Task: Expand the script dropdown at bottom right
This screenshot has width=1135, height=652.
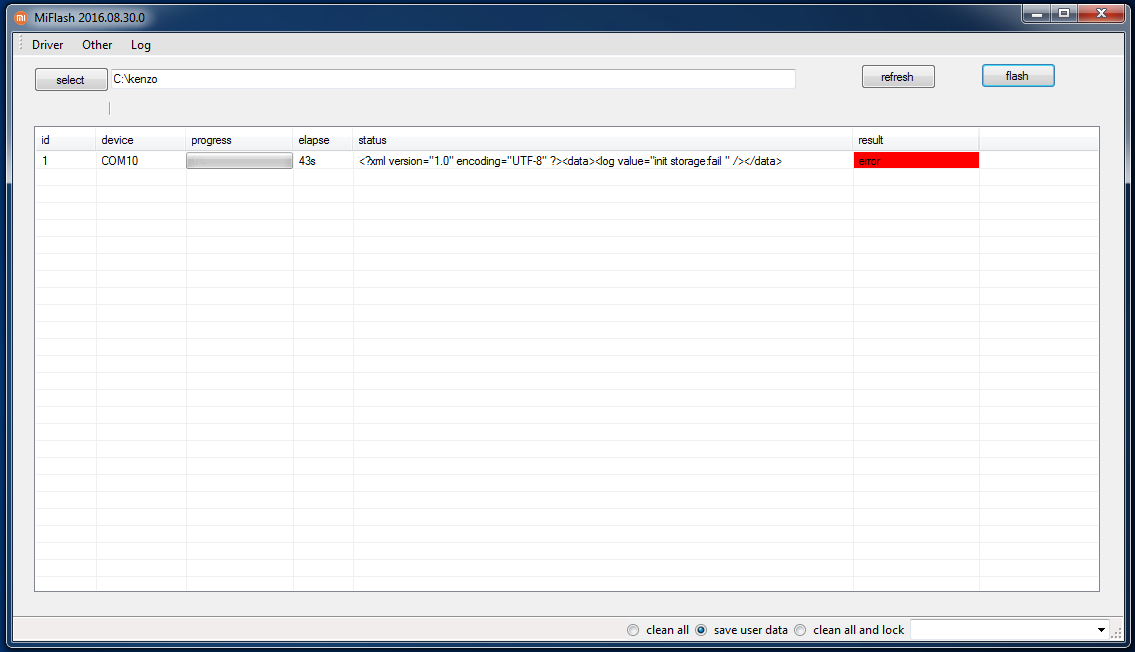Action: [x=1101, y=630]
